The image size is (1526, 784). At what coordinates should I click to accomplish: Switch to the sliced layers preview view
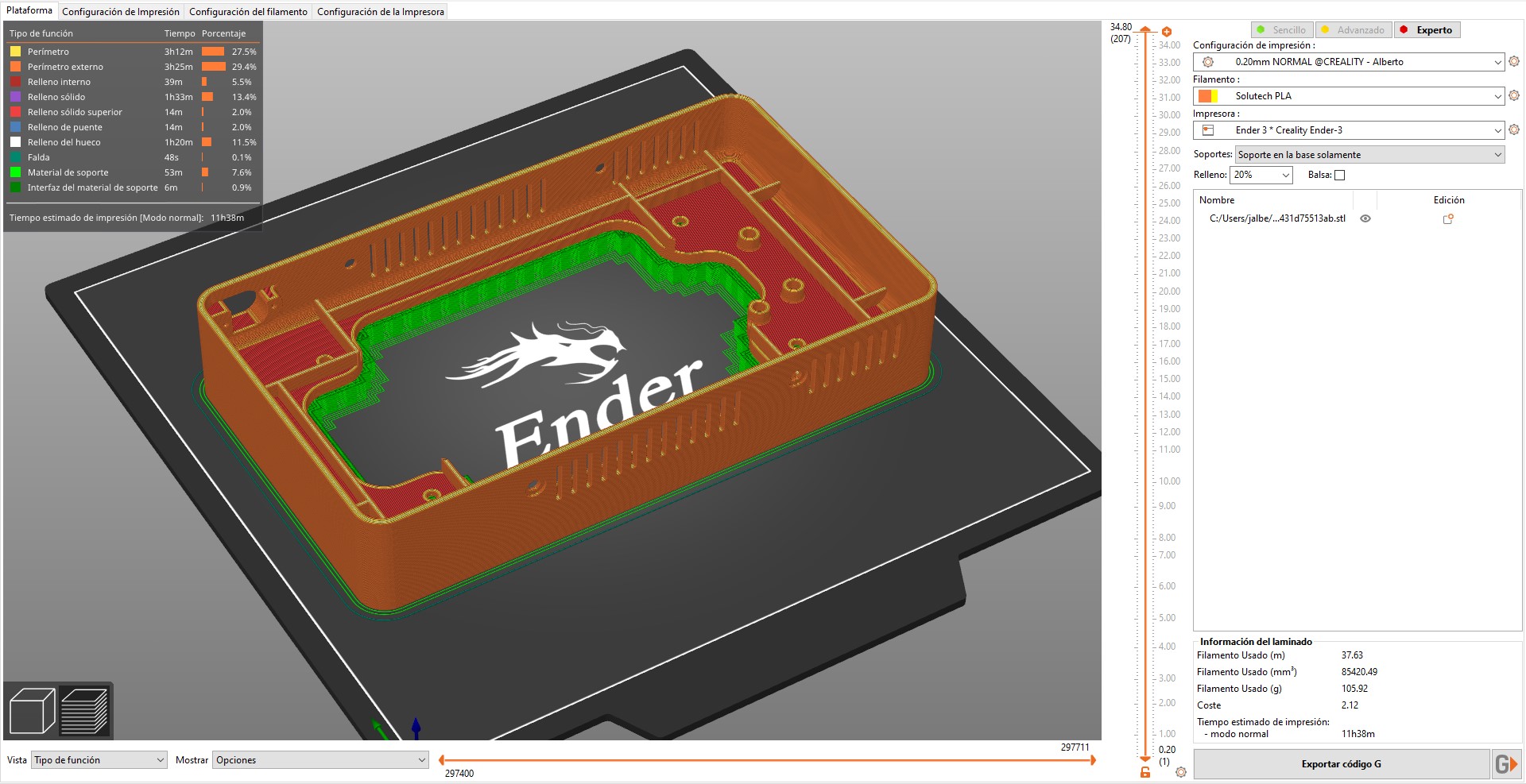pos(84,710)
